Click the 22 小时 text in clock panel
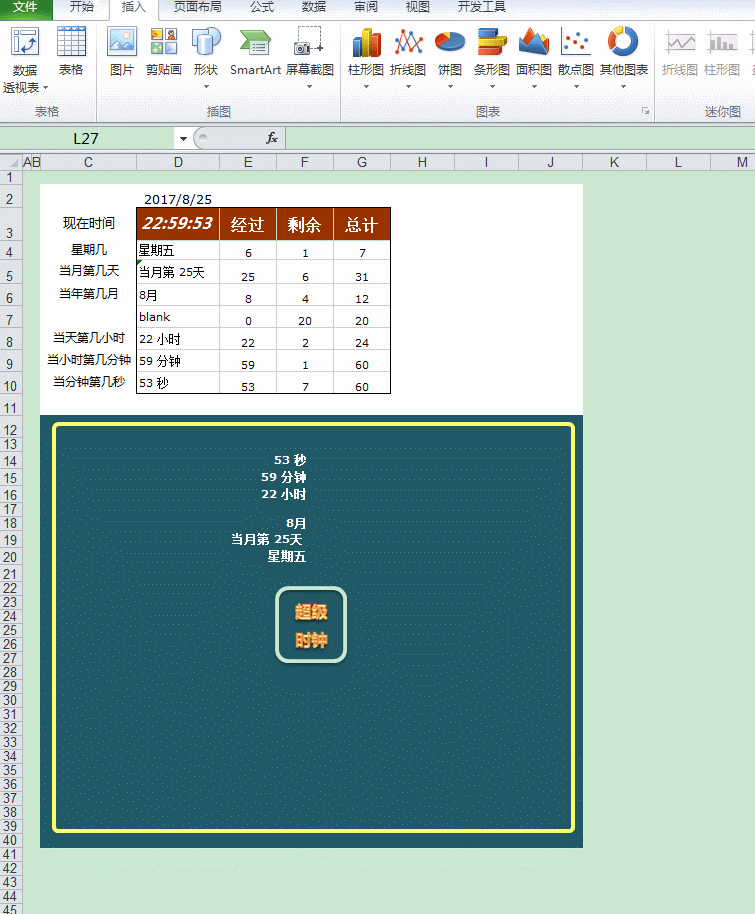Screen dimensions: 755x914 point(283,494)
